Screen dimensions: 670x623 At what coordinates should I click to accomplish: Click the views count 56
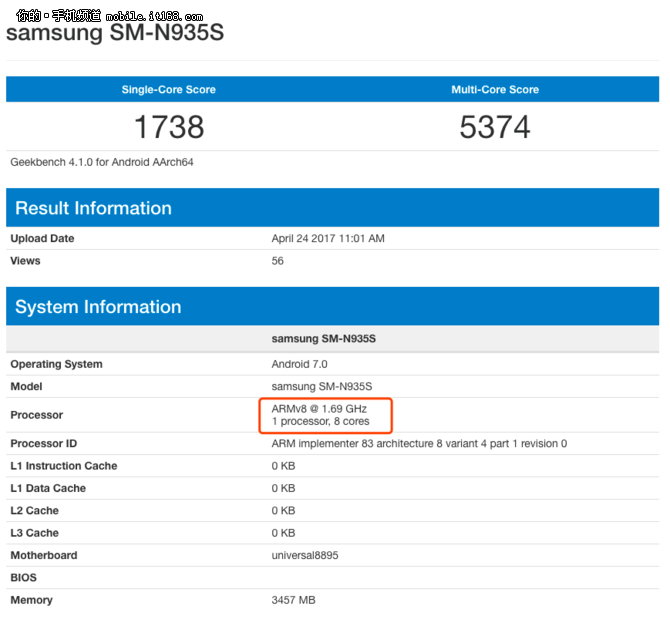[277, 261]
